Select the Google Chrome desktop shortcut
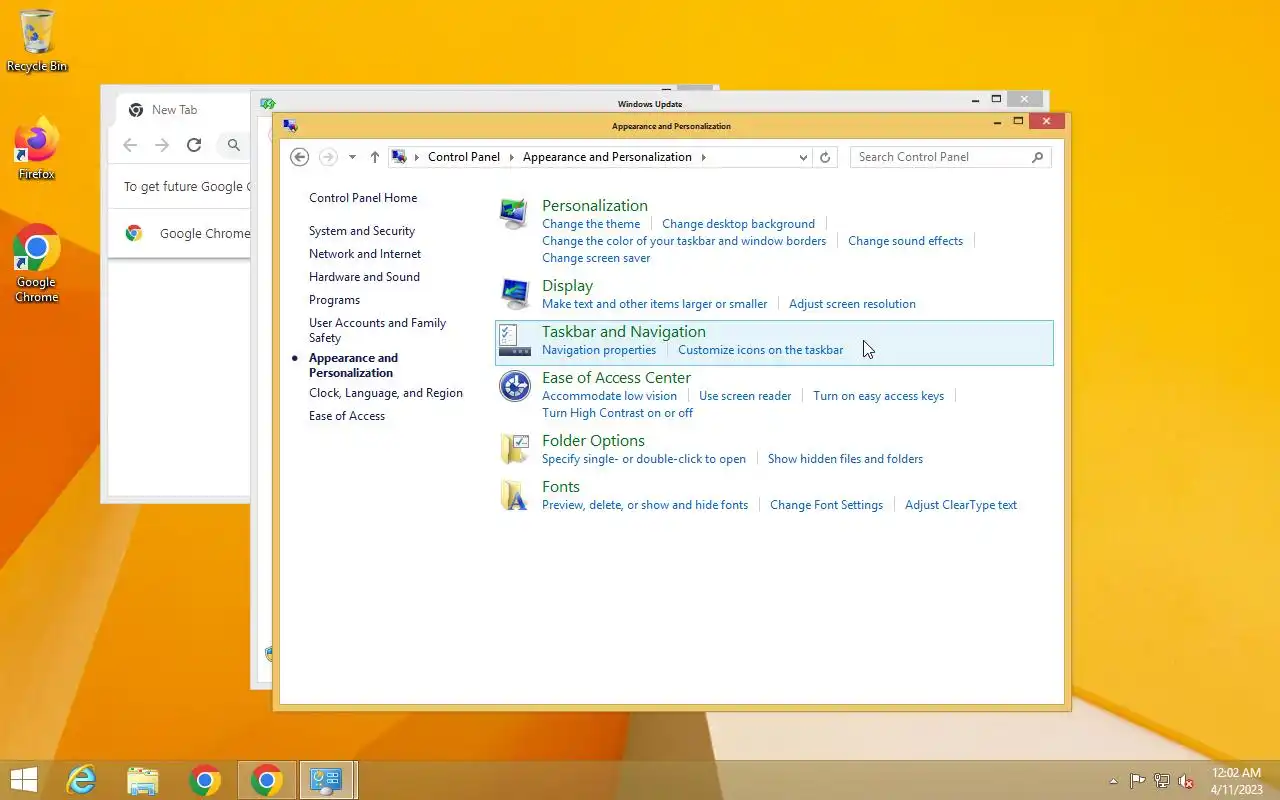The height and width of the screenshot is (800, 1280). (37, 263)
